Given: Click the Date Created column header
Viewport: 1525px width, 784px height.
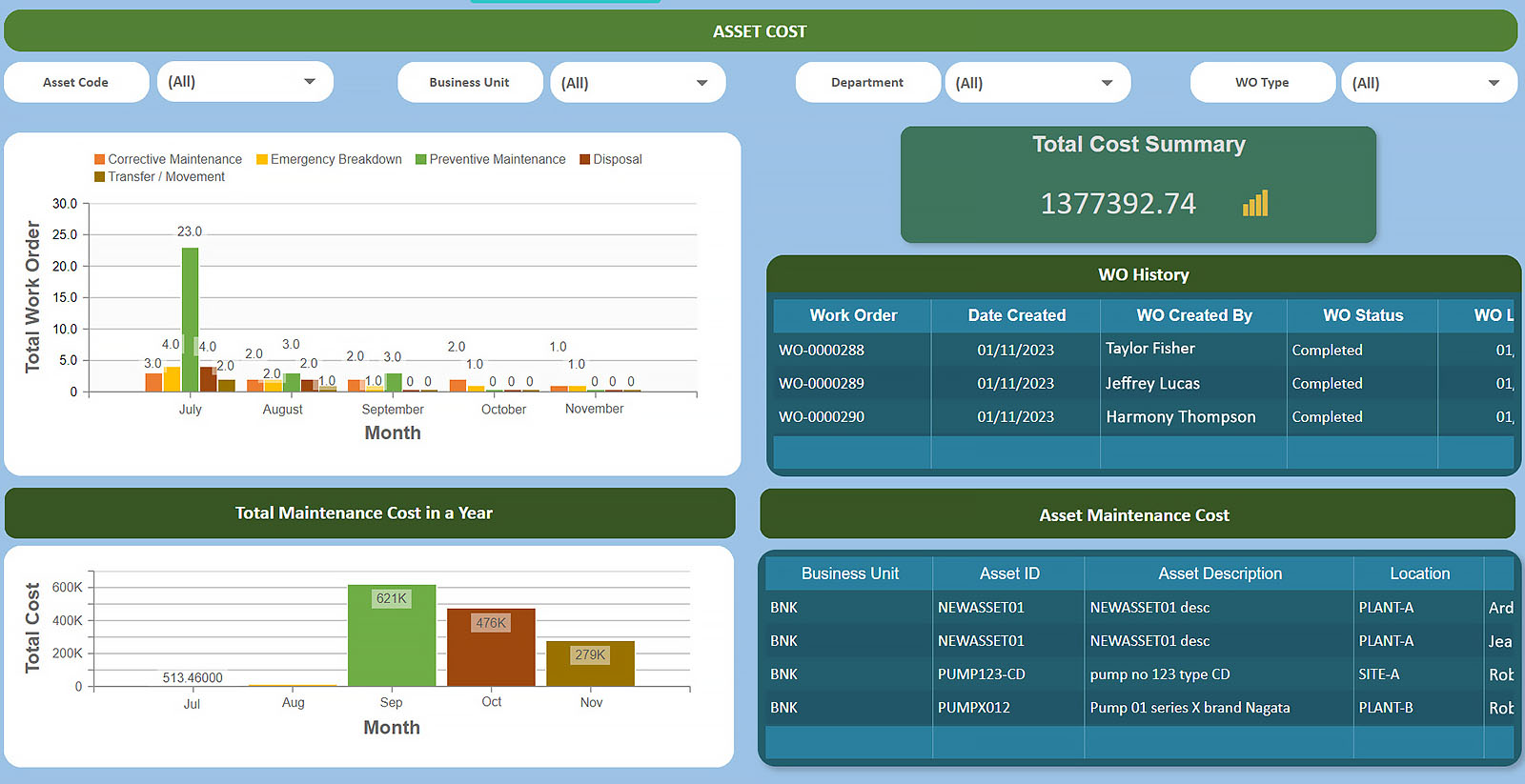Looking at the screenshot, I should [1016, 315].
